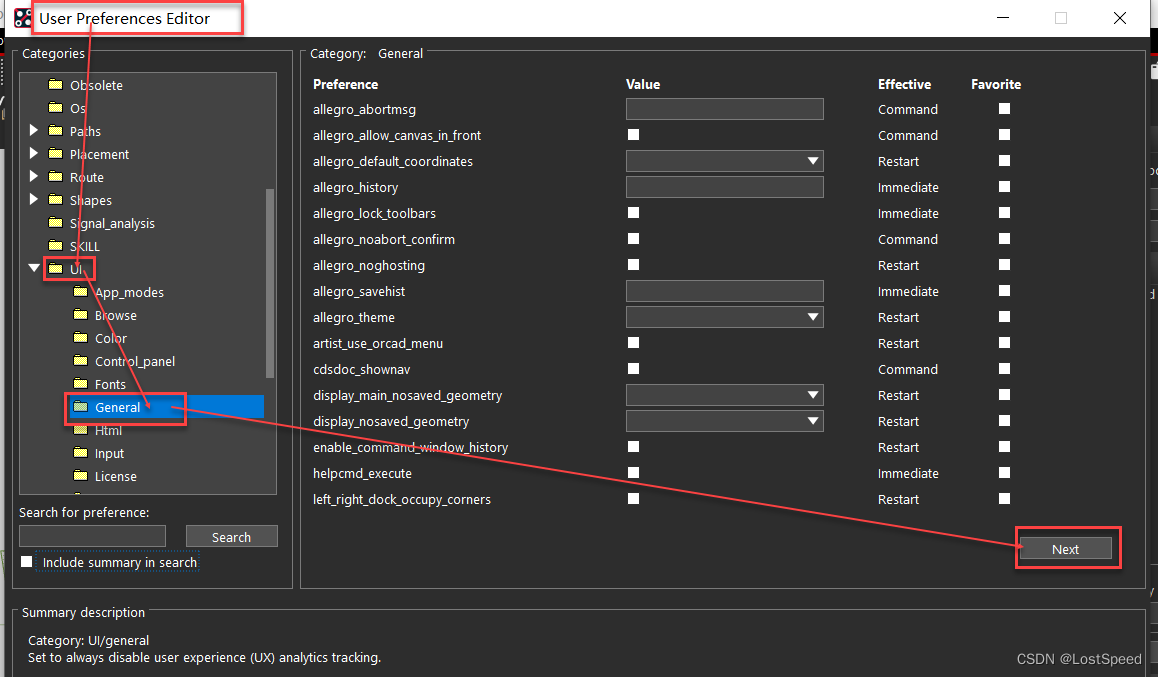The image size is (1158, 677).
Task: Select the Fonts folder icon
Action: 80,385
